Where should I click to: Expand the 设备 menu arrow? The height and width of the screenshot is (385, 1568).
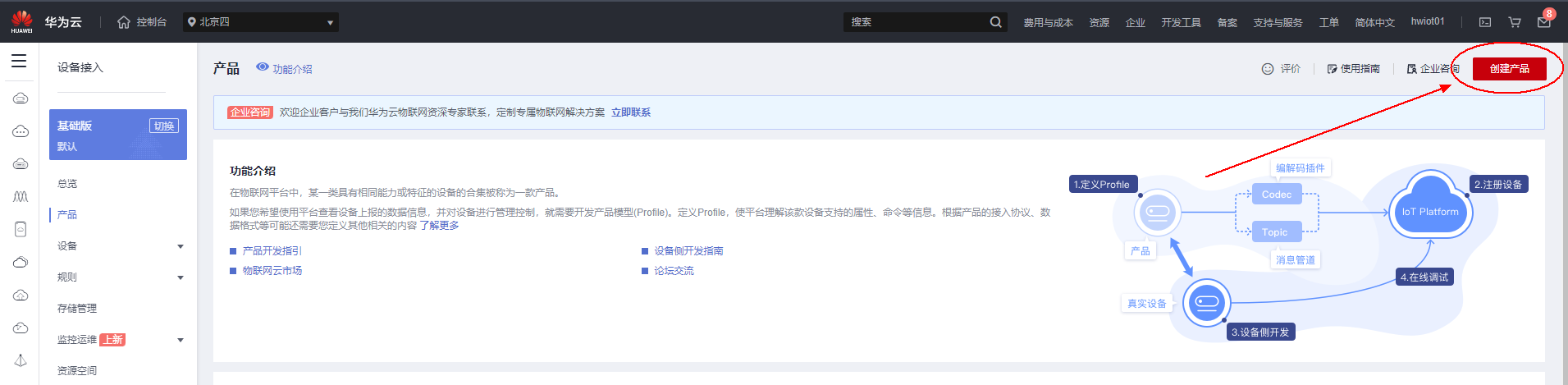pos(181,246)
